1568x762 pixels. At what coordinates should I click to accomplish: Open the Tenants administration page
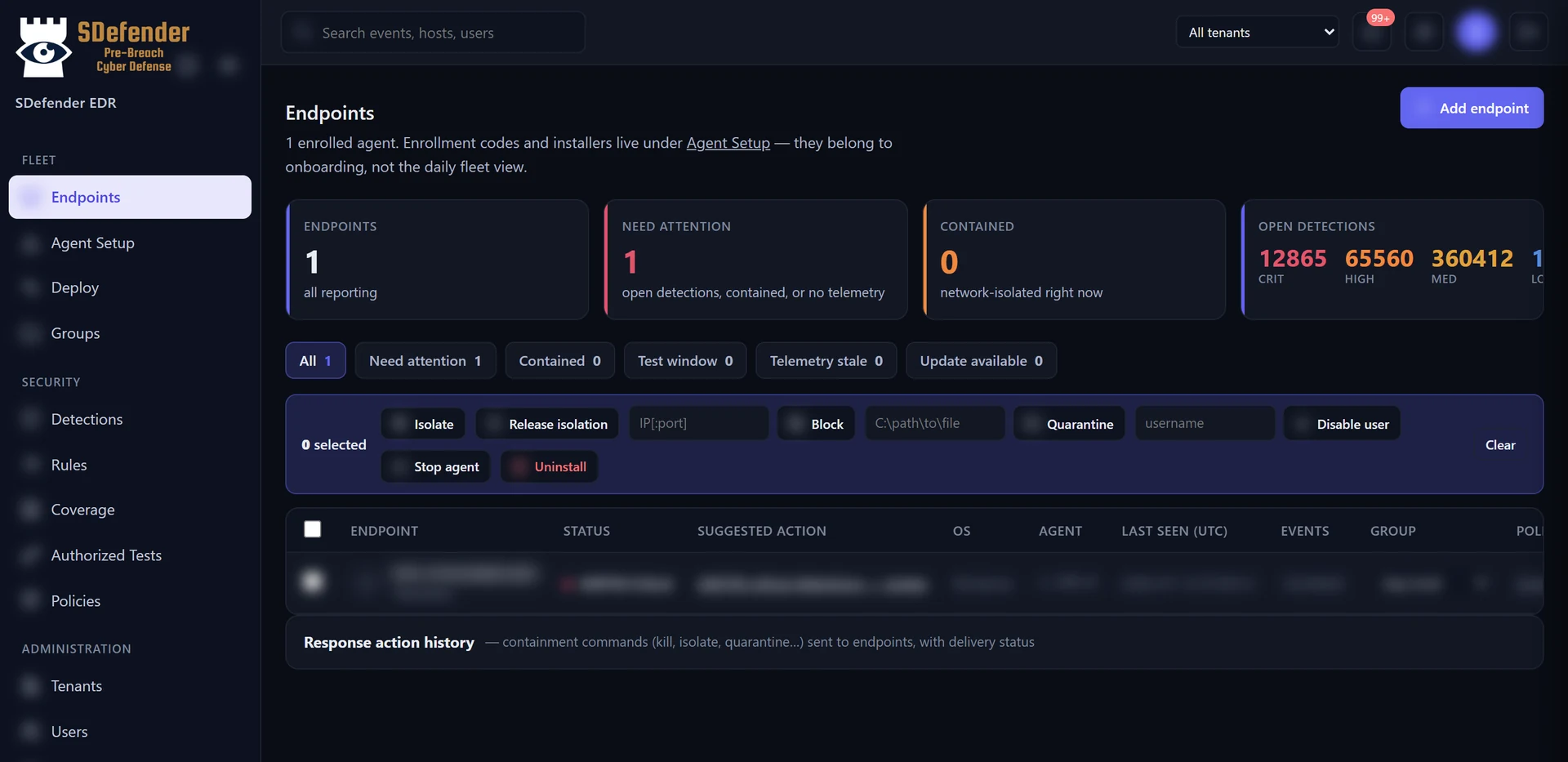130,686
